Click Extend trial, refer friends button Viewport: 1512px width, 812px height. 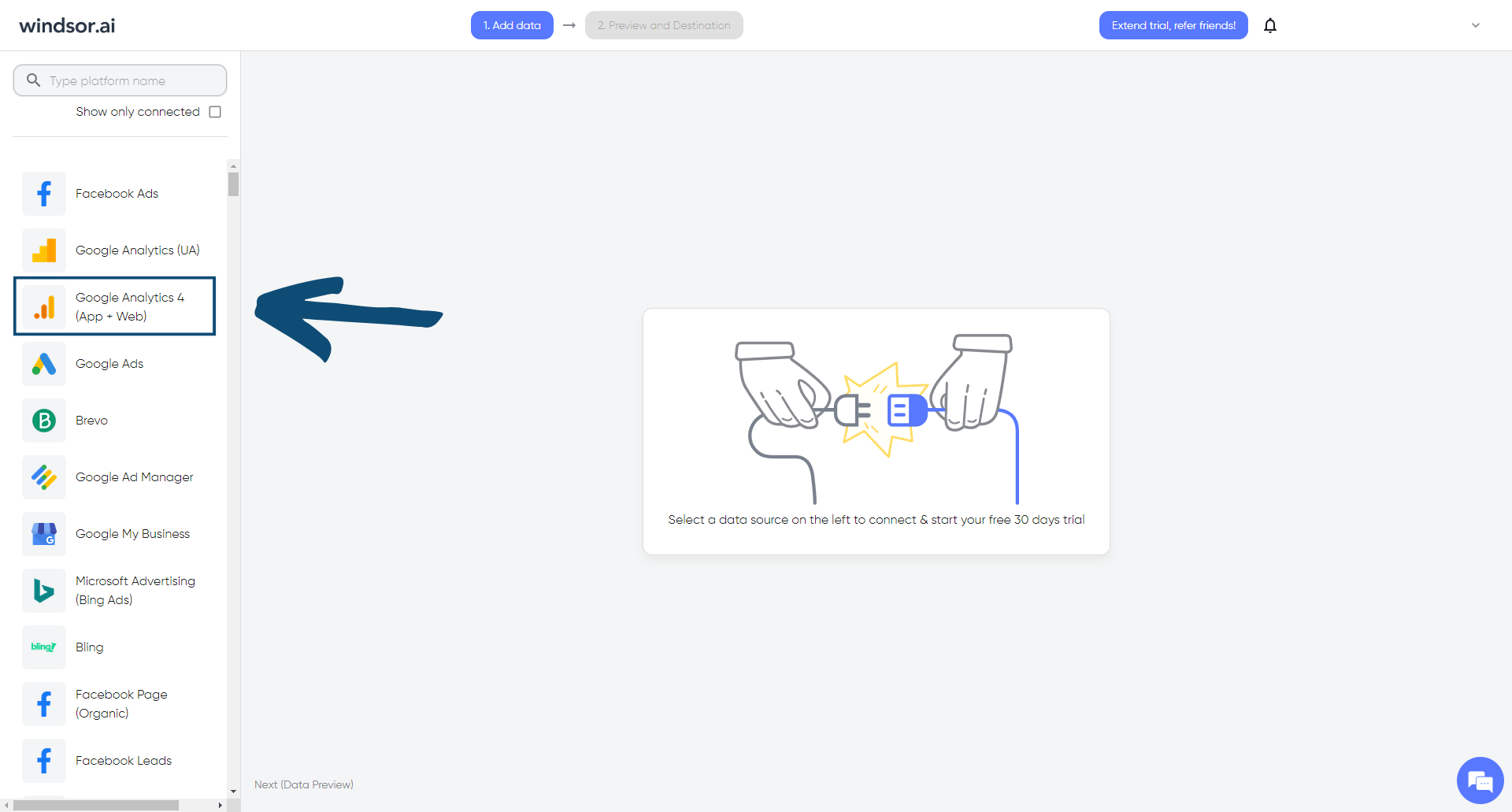1173,25
